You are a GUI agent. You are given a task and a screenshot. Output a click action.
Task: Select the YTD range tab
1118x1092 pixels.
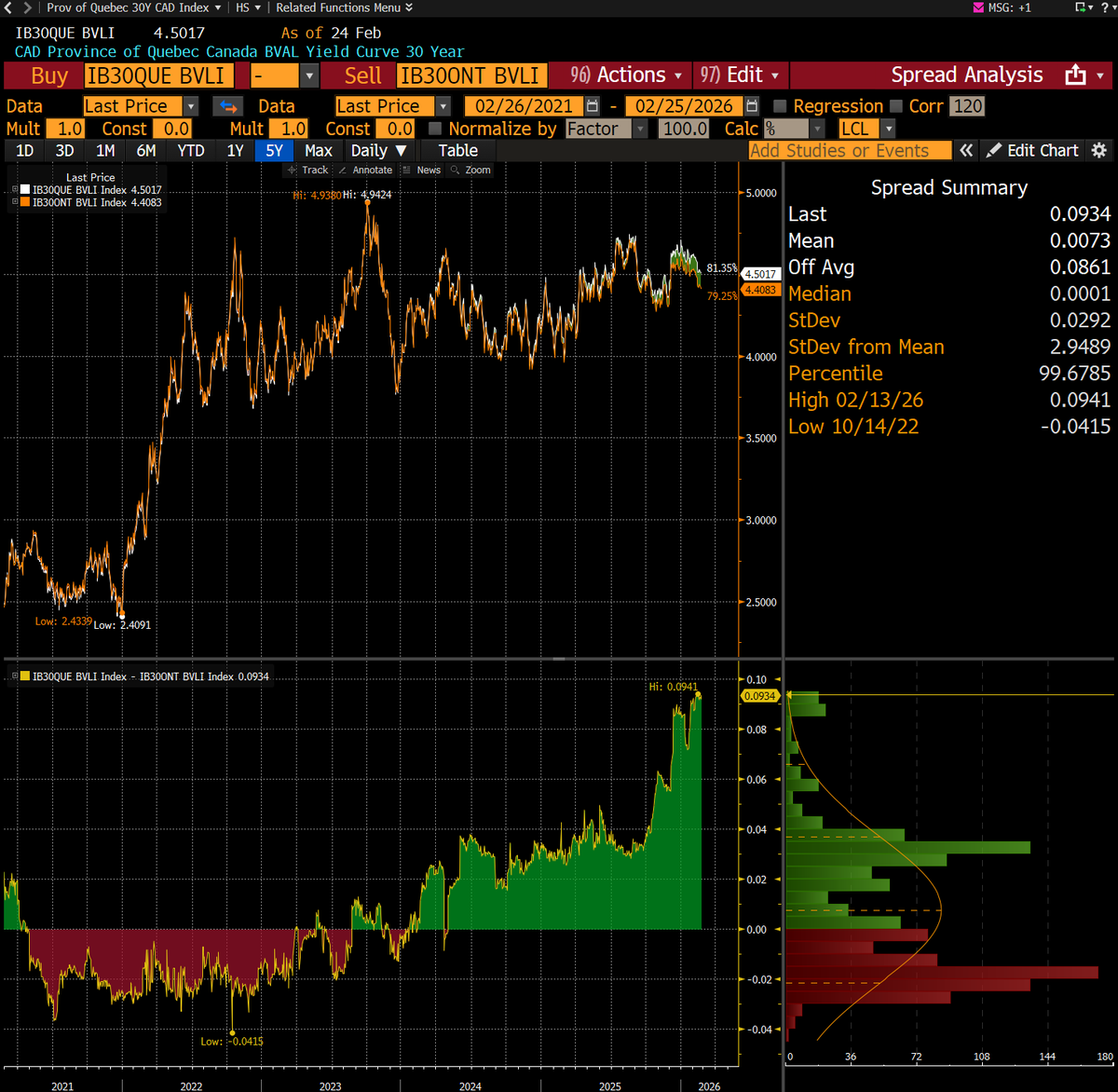pos(191,151)
